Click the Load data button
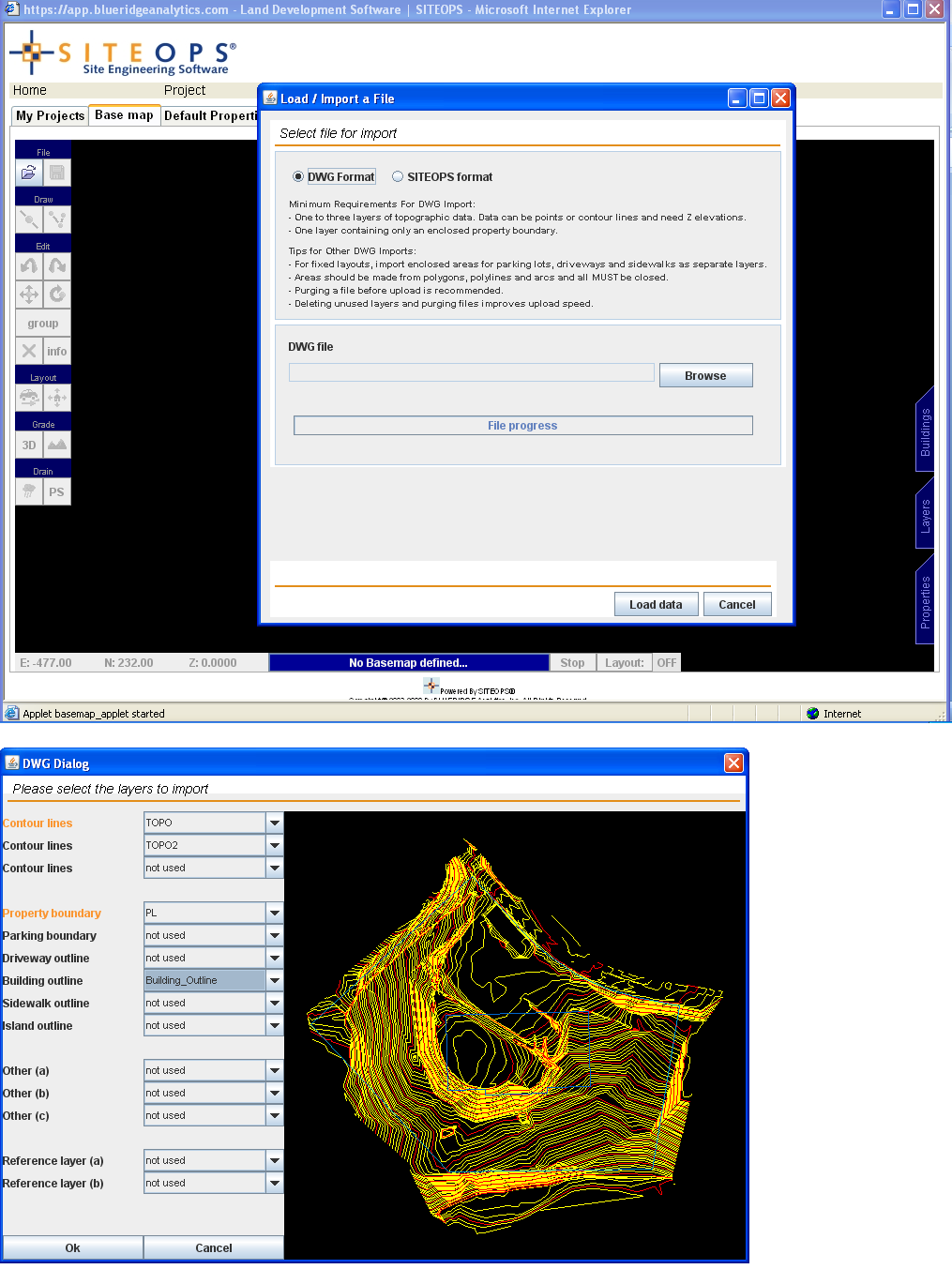 click(656, 604)
